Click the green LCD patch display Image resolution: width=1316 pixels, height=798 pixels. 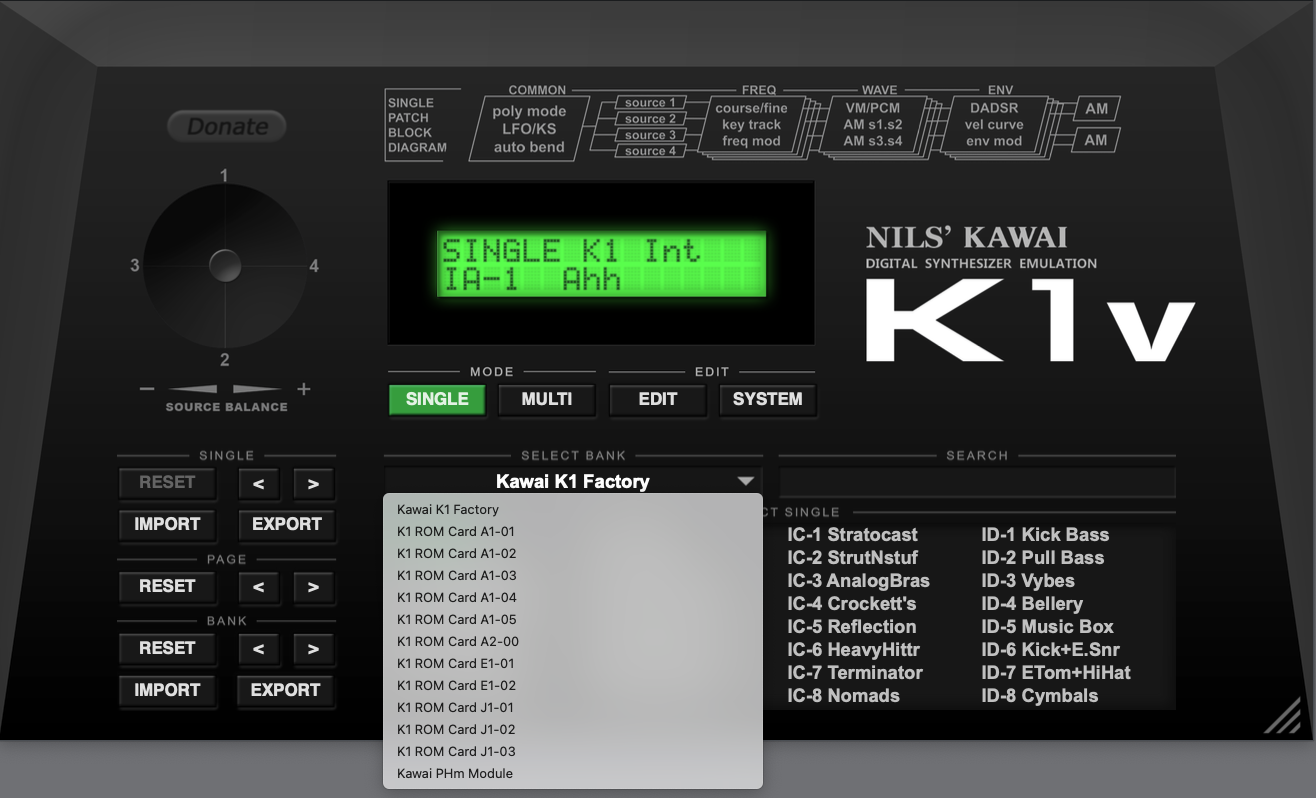coord(601,264)
